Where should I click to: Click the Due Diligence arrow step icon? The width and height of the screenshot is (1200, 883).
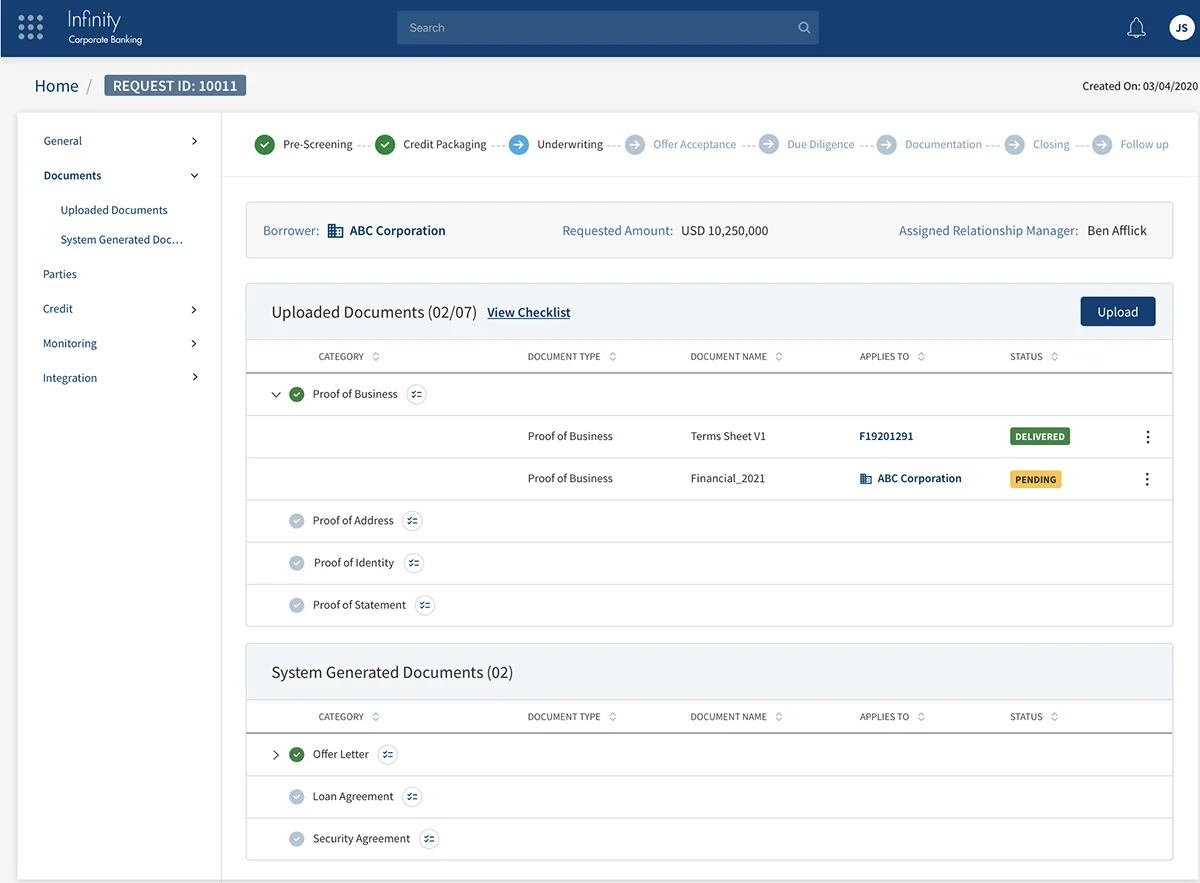point(768,145)
